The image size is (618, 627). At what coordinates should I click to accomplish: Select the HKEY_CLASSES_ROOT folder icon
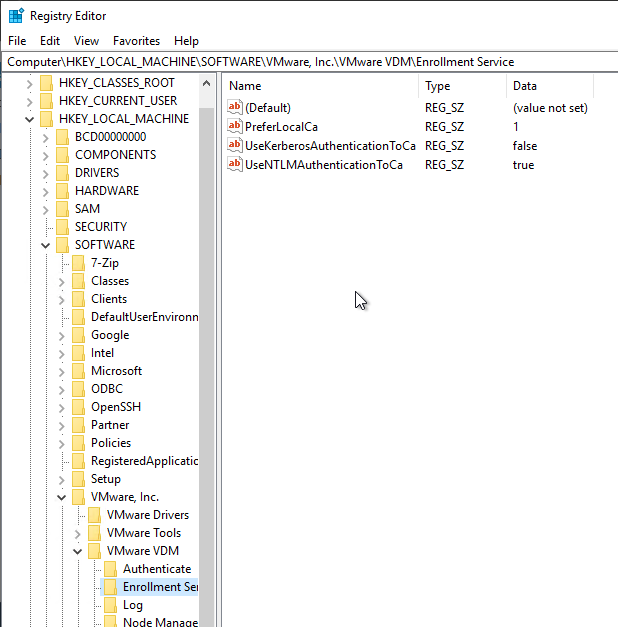[x=46, y=83]
